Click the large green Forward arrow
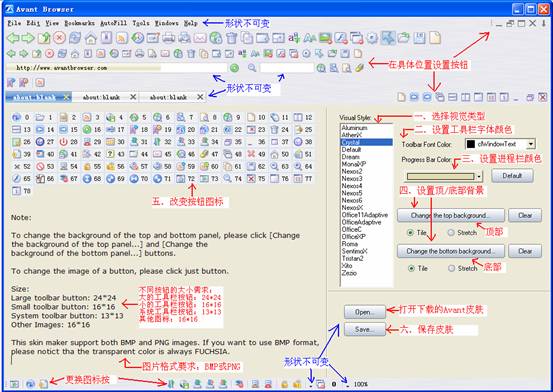Viewport: 553px width, 392px height. click(28, 38)
